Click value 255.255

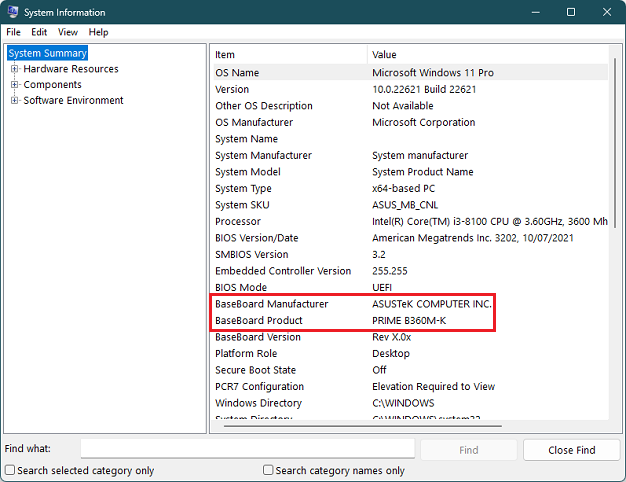(x=390, y=271)
